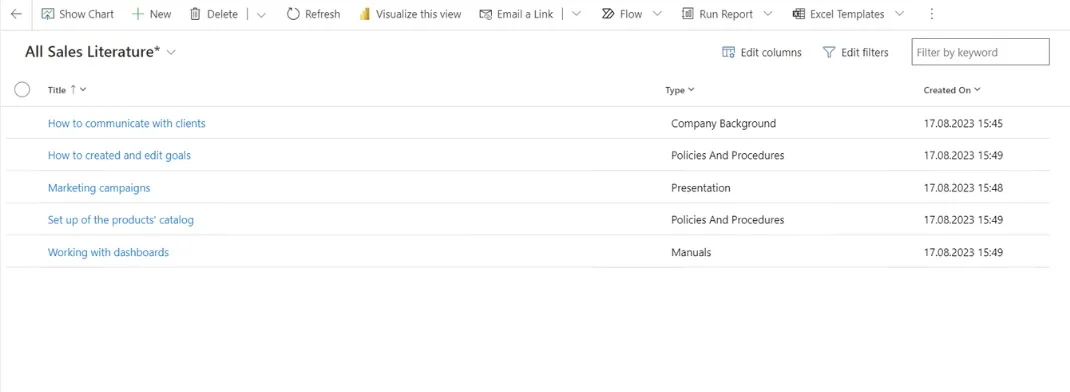The height and width of the screenshot is (392, 1070).
Task: Open the Working with dashboards record
Action: click(108, 252)
